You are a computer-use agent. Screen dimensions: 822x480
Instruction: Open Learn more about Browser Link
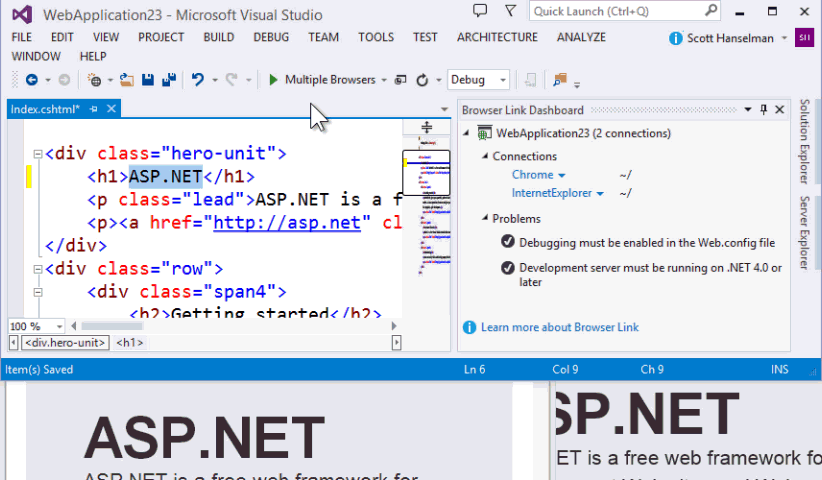point(559,328)
